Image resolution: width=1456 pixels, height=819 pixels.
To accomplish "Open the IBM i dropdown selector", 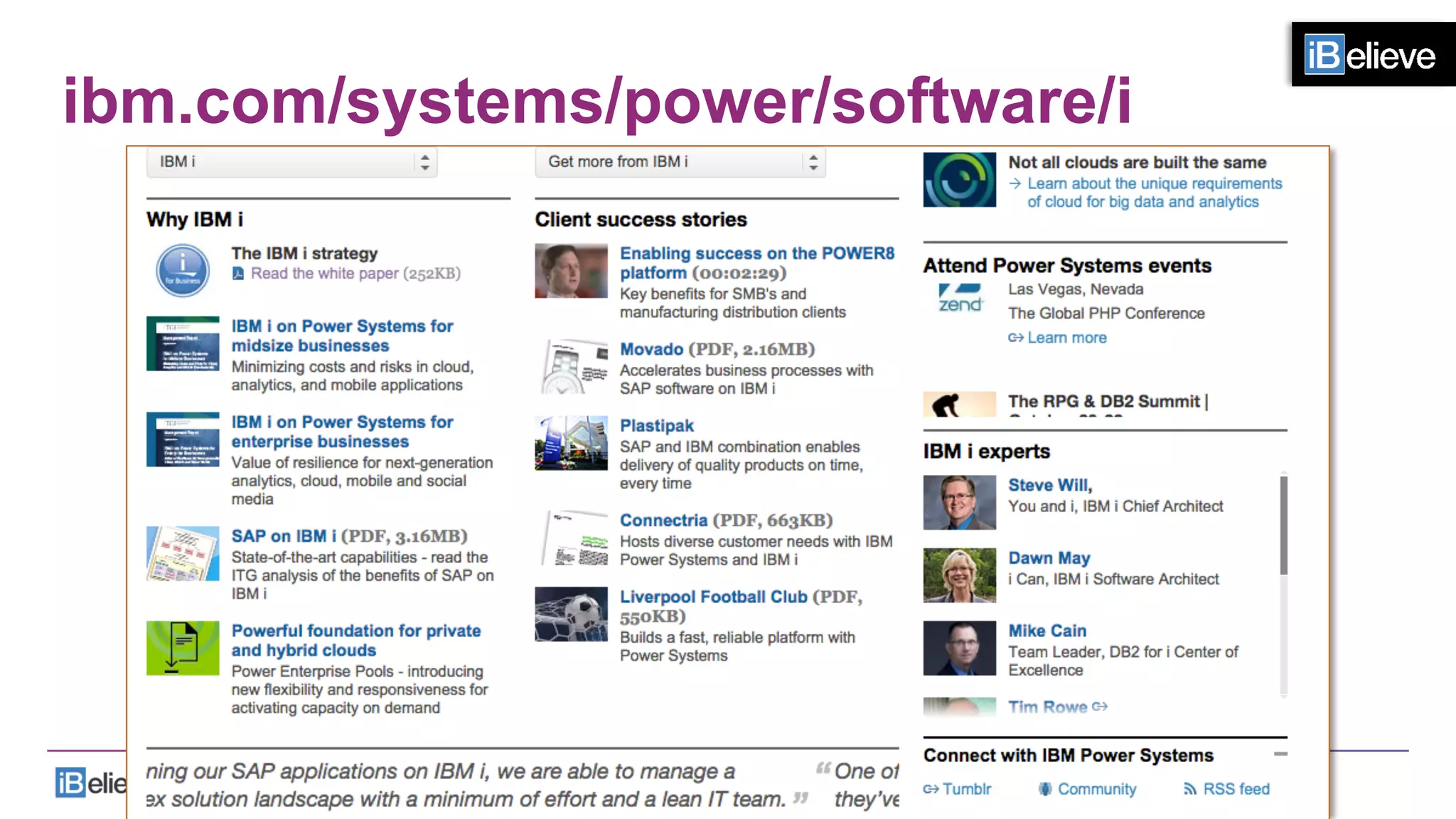I will coord(291,162).
